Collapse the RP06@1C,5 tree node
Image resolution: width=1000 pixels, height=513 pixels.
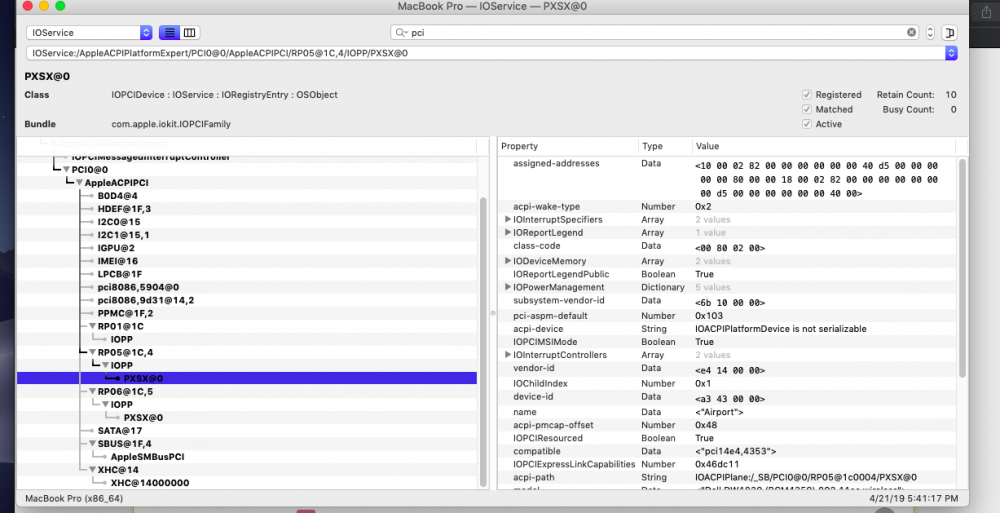91,391
